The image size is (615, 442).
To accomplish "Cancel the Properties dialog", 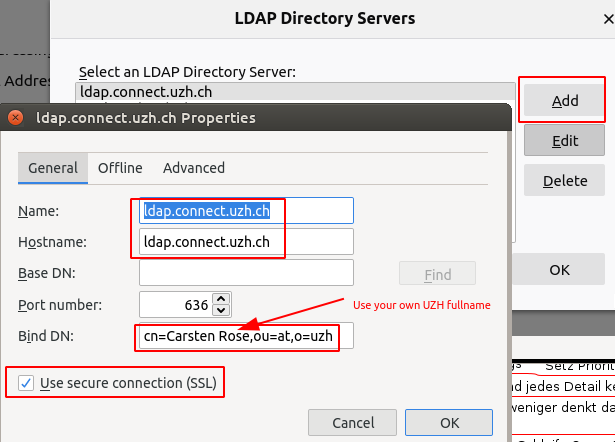I will 352,422.
